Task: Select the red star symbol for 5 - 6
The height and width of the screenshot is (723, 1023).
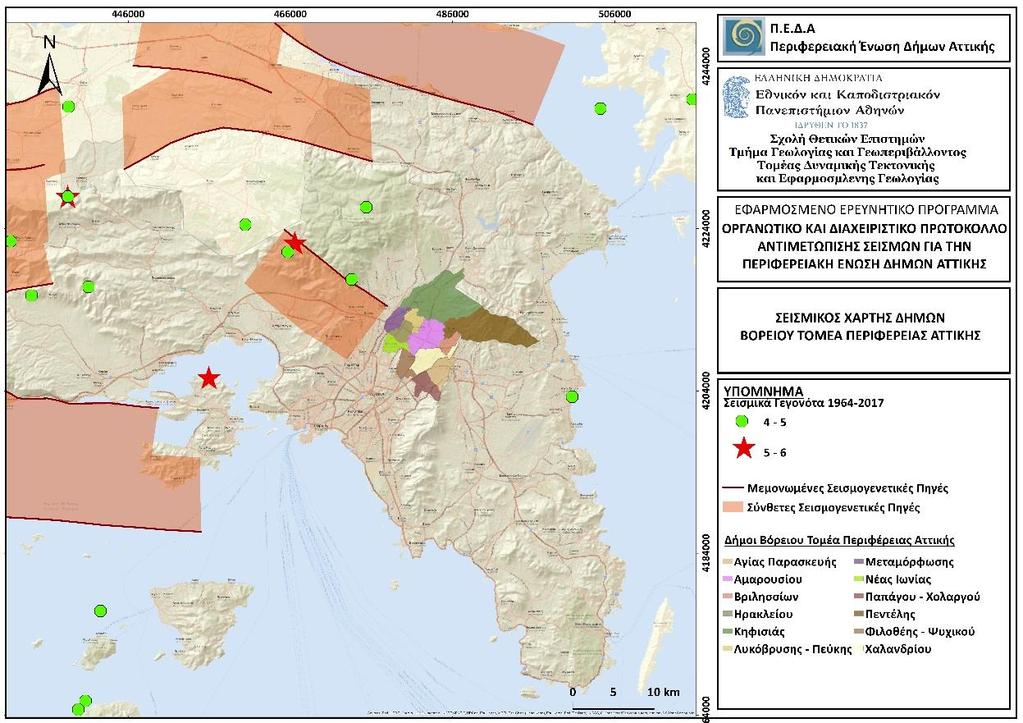Action: [743, 449]
